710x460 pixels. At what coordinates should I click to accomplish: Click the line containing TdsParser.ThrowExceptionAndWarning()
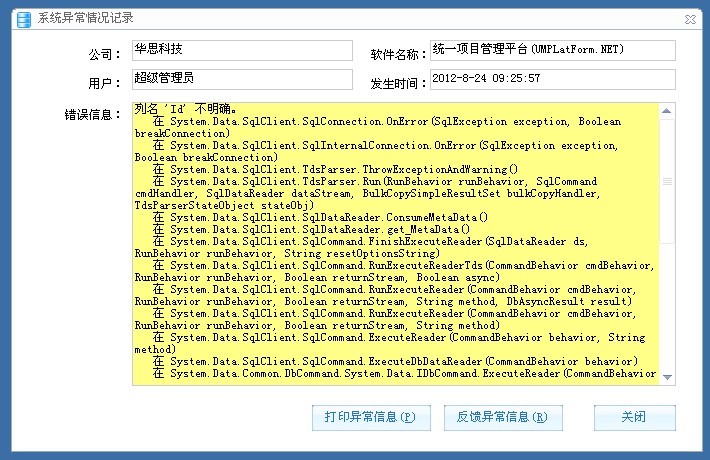(335, 169)
